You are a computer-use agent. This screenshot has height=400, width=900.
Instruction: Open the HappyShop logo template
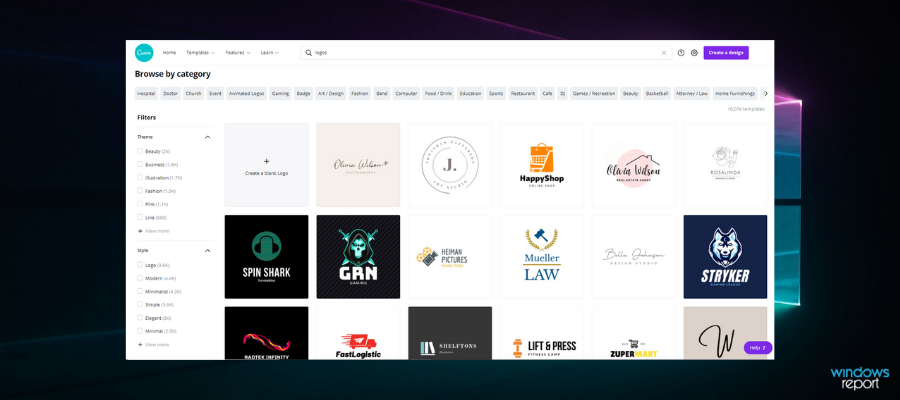coord(542,165)
